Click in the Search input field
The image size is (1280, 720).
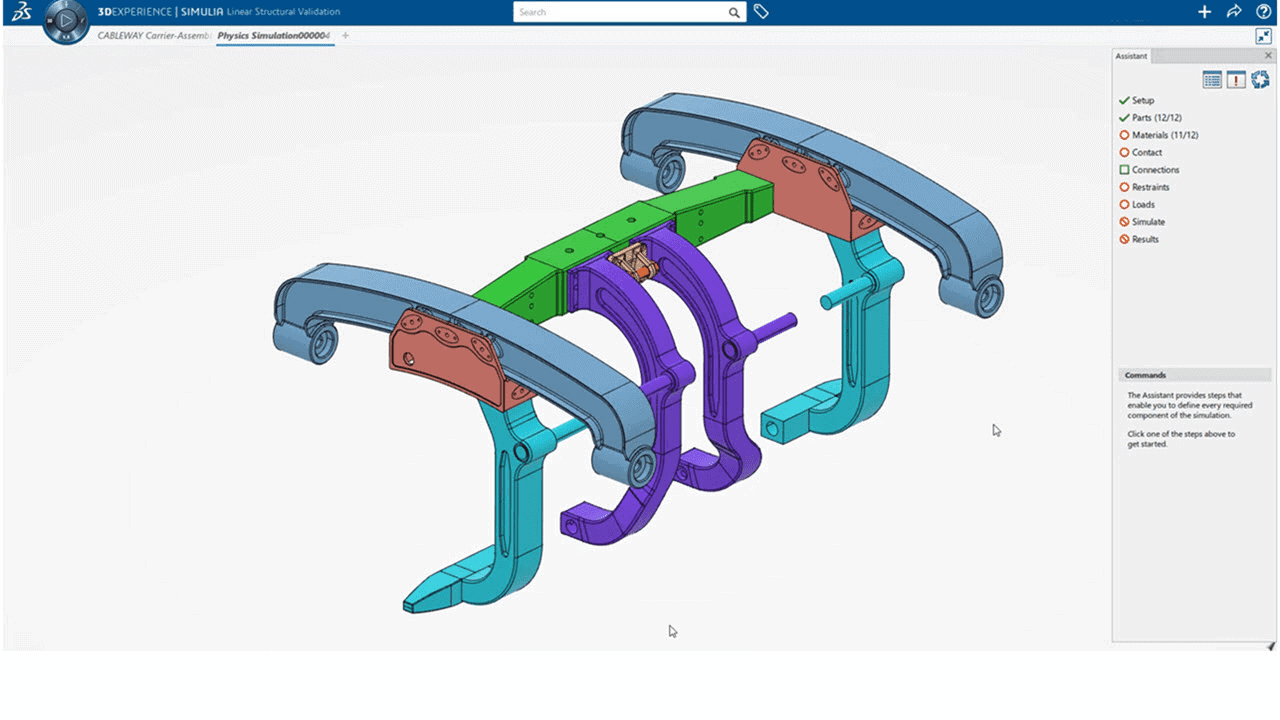point(620,13)
